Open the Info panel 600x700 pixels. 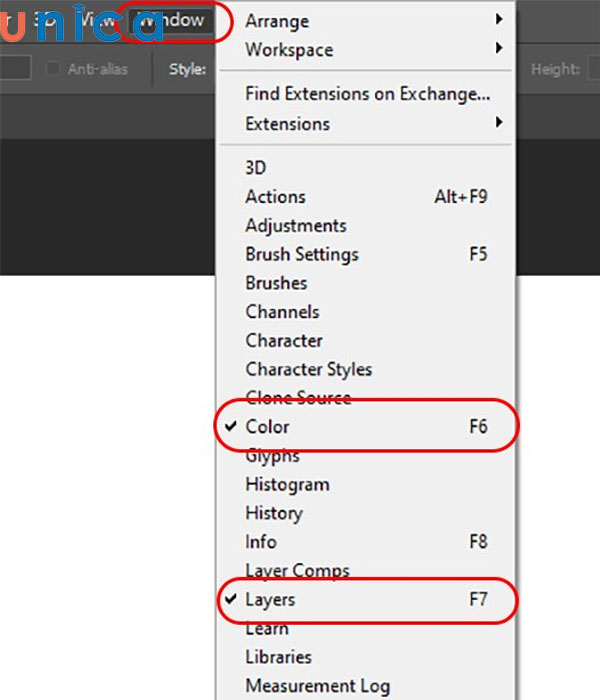pos(261,542)
